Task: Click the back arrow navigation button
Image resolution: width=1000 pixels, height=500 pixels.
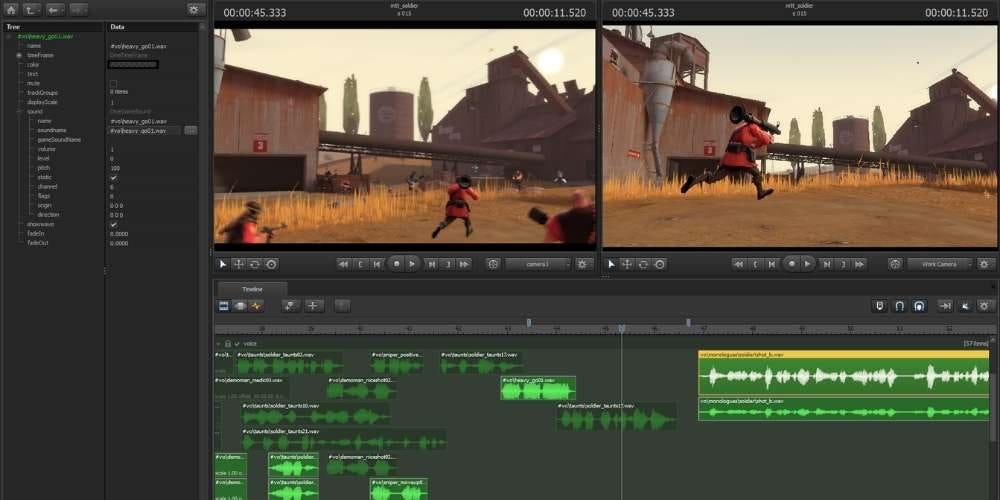Action: pyautogui.click(x=55, y=10)
